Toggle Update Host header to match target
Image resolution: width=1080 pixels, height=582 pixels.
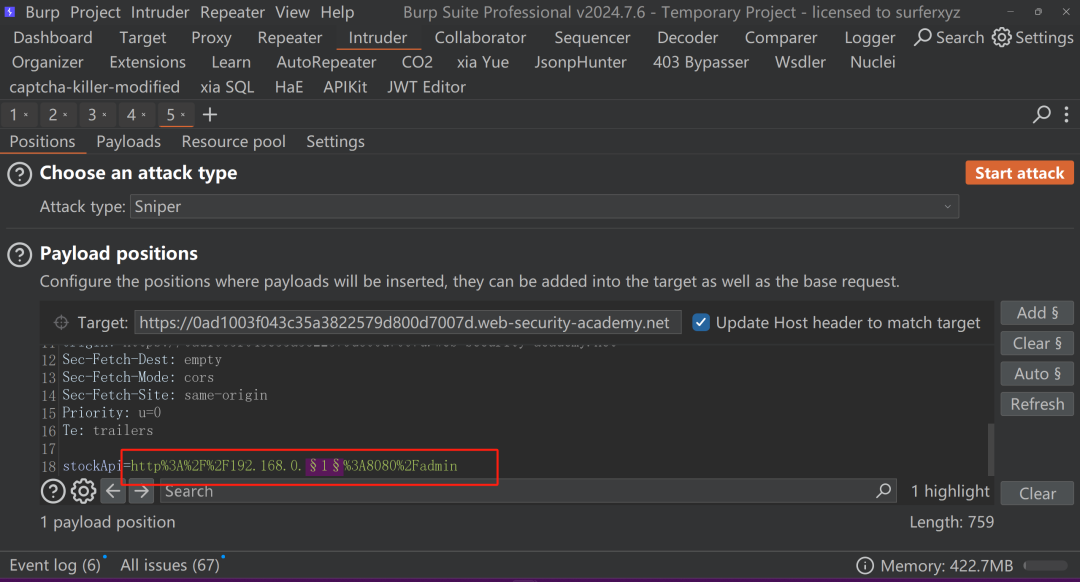[701, 322]
